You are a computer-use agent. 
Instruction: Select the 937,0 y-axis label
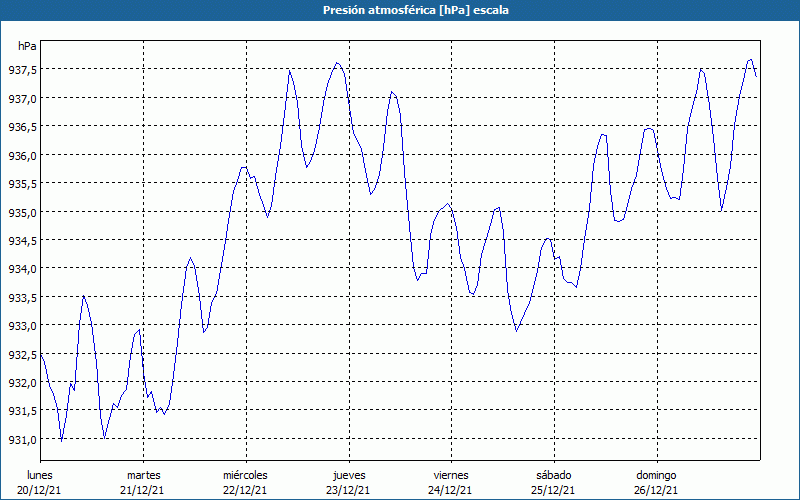(23, 98)
